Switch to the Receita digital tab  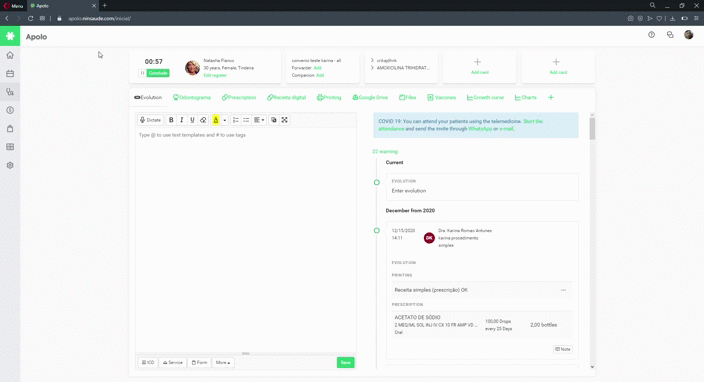[x=286, y=97]
